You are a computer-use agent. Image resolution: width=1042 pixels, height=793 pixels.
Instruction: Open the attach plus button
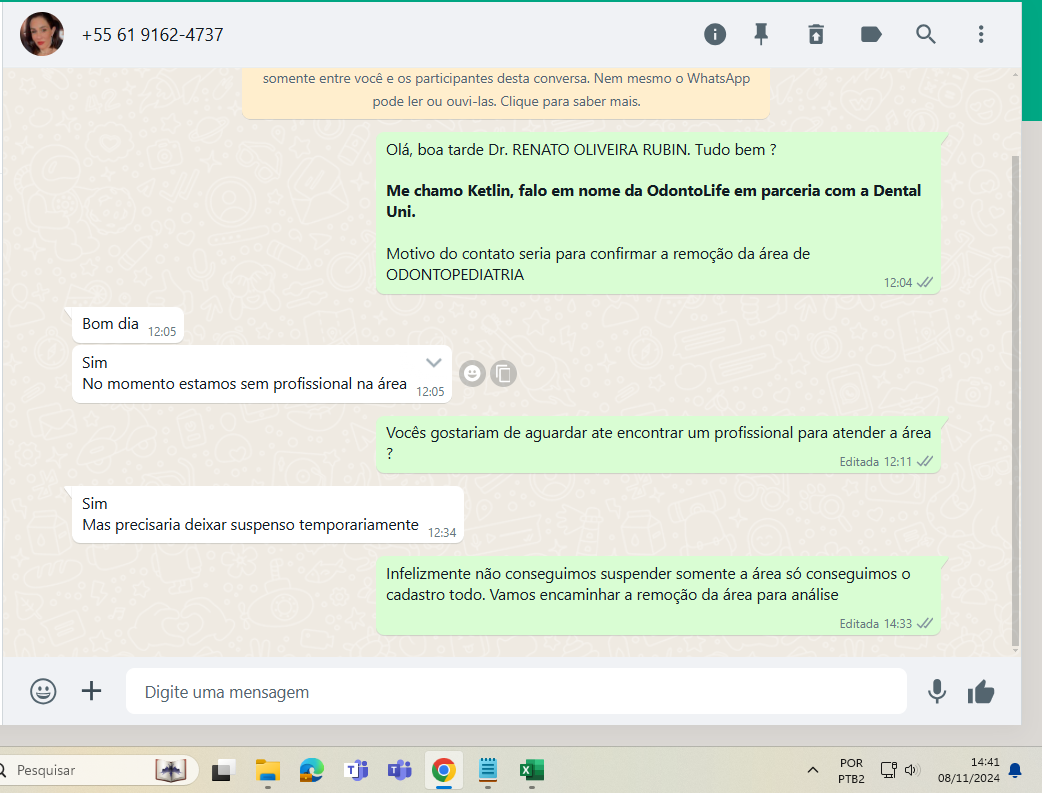point(92,691)
